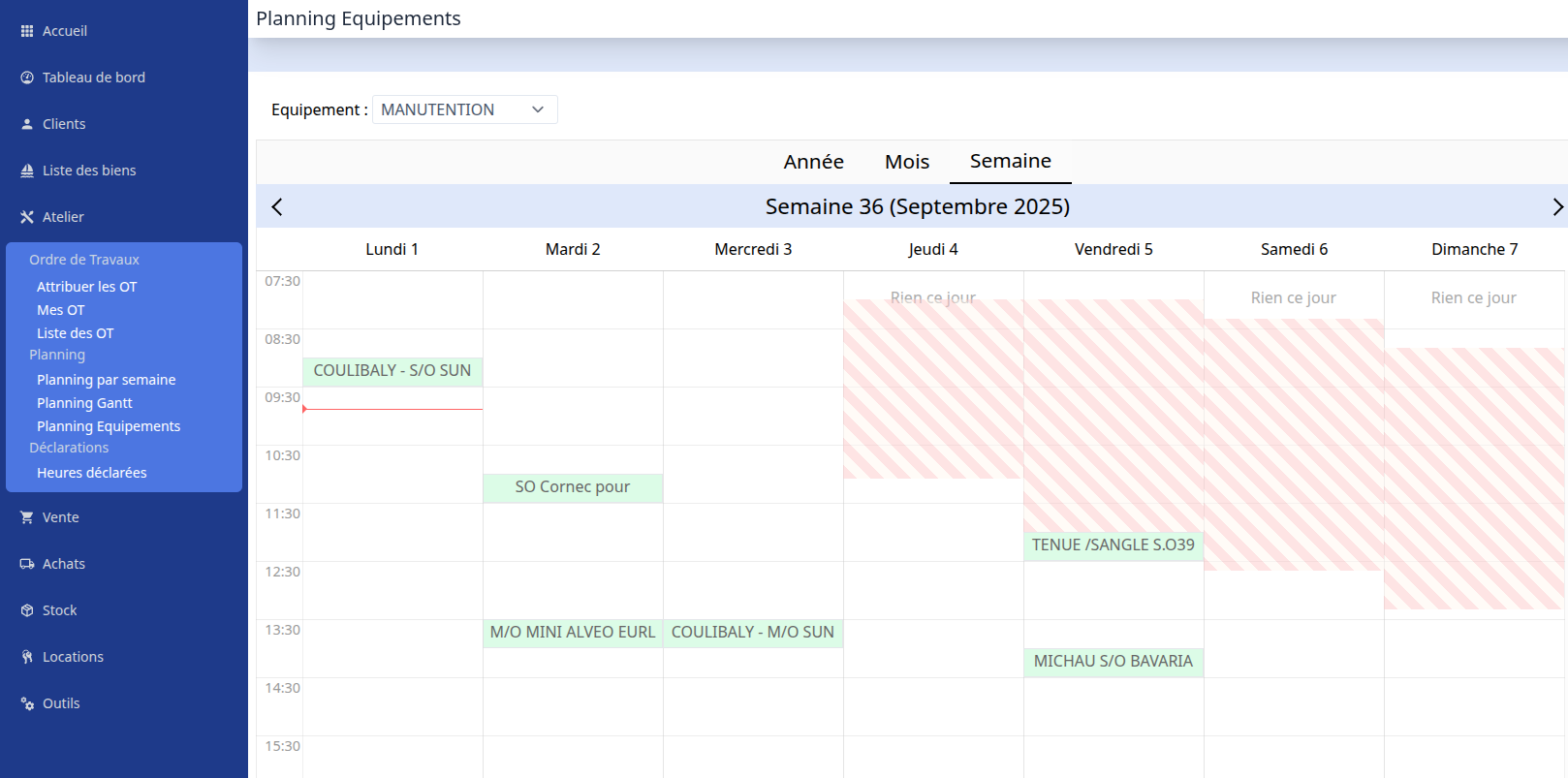Click the Outils gears icon
Viewport: 1568px width, 778px height.
pyautogui.click(x=27, y=703)
